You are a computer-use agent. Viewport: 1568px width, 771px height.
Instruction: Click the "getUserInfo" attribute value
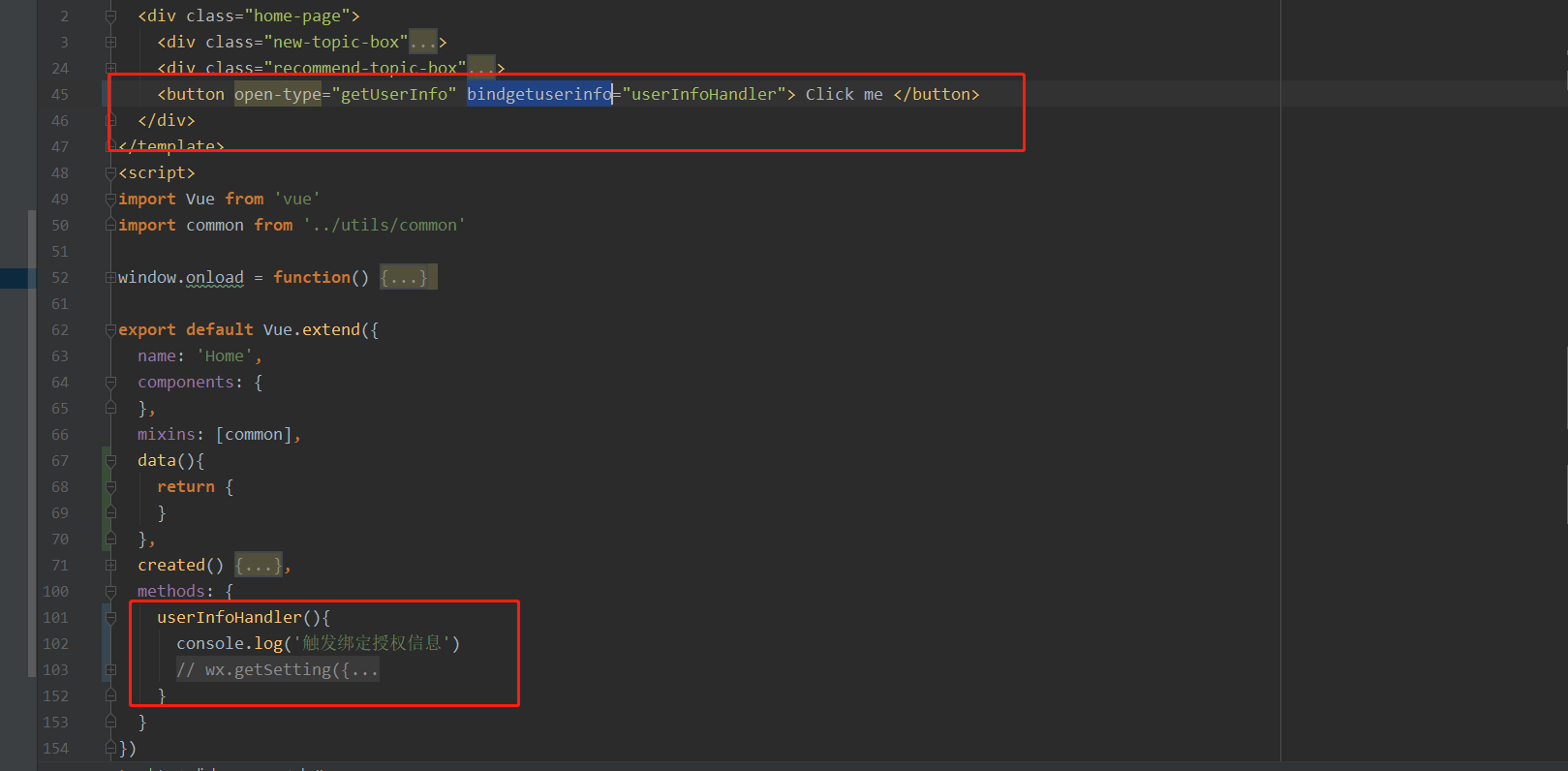pos(394,94)
